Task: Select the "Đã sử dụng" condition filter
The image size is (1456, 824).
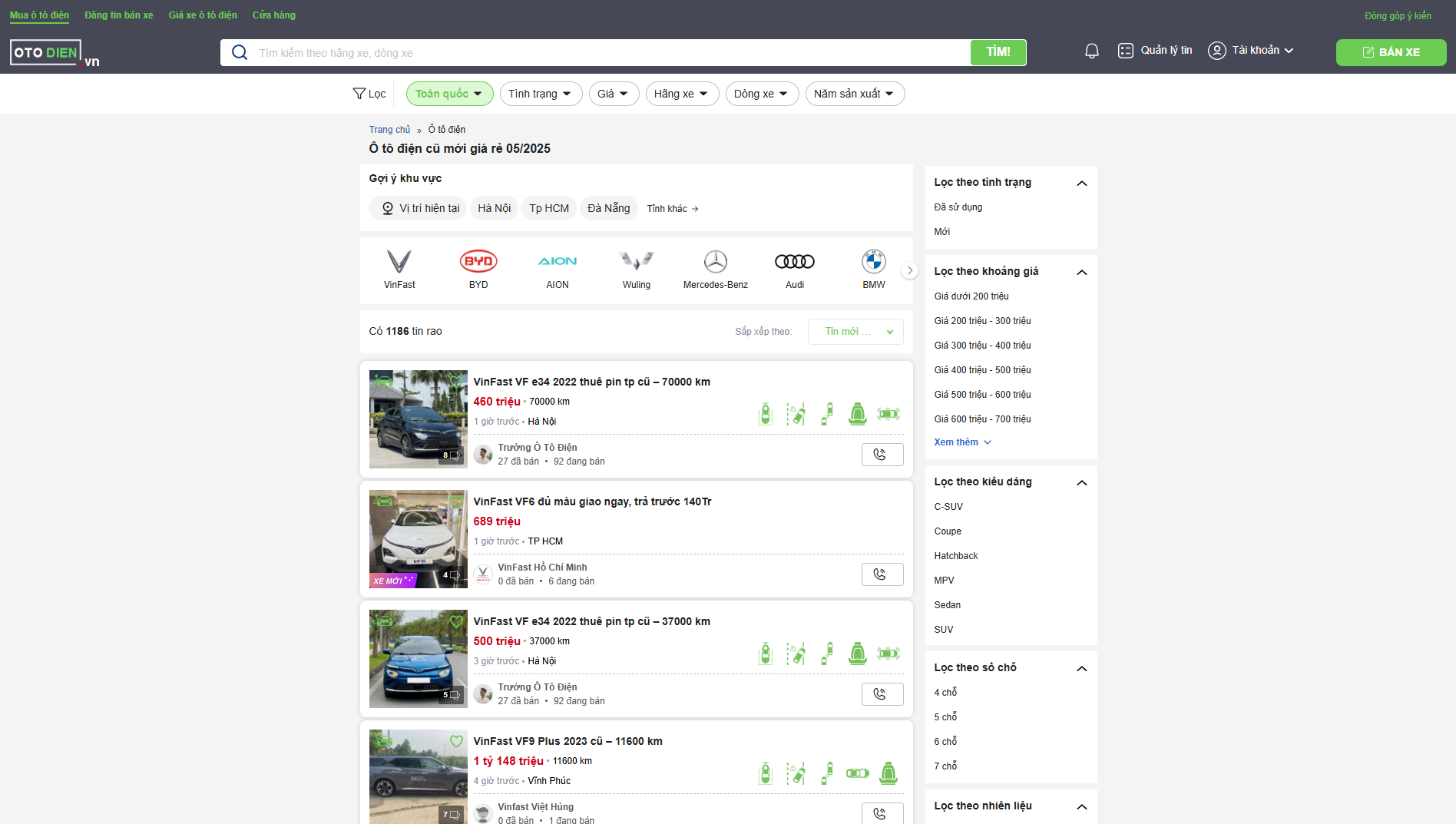Action: [958, 207]
